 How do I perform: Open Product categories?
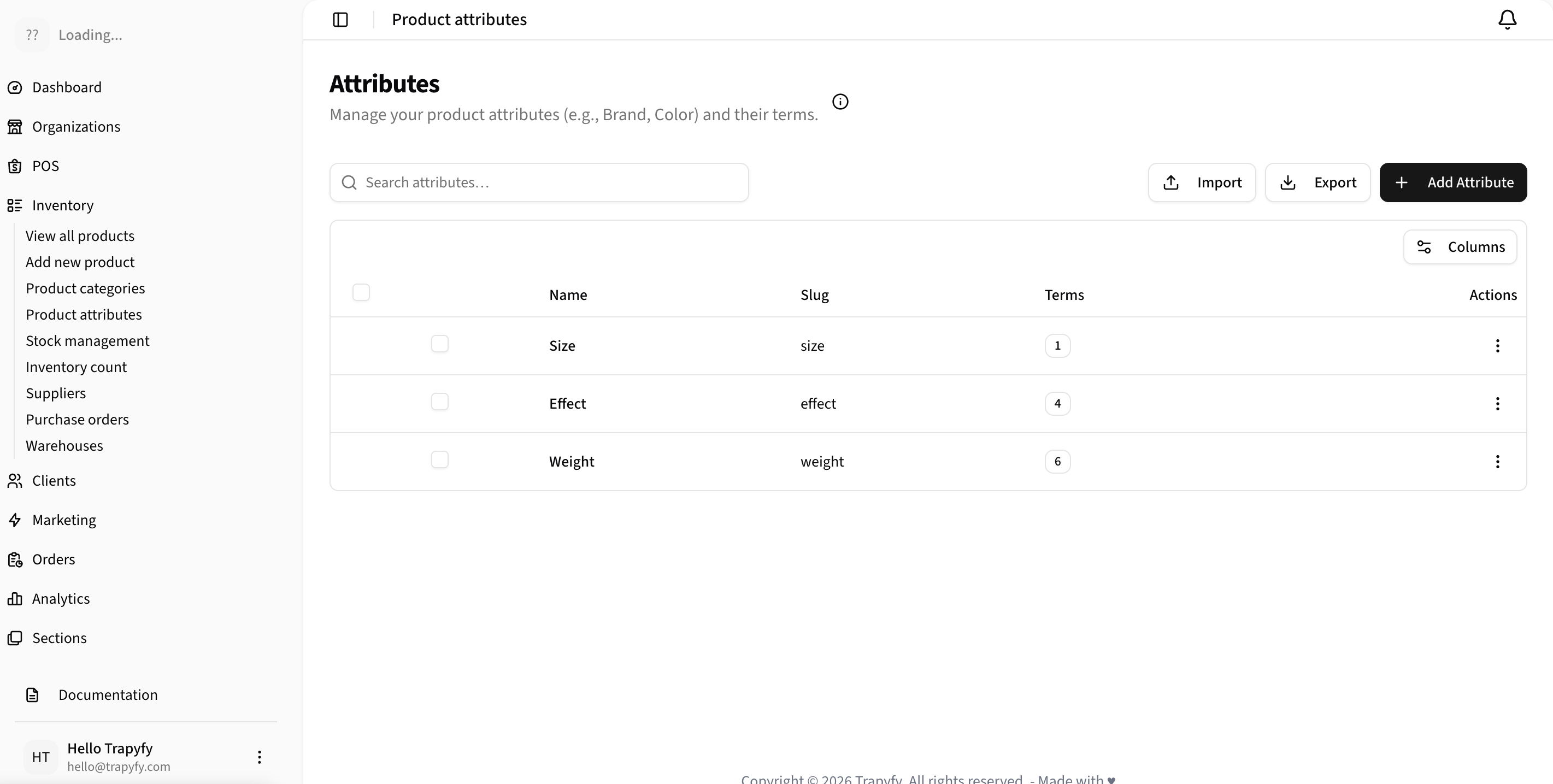[x=85, y=288]
